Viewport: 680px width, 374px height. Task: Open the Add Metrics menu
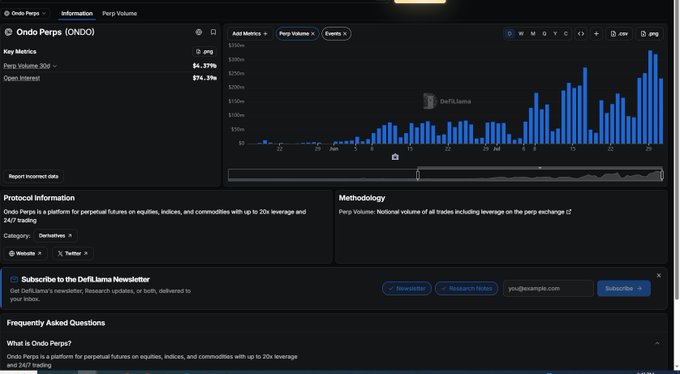[250, 34]
